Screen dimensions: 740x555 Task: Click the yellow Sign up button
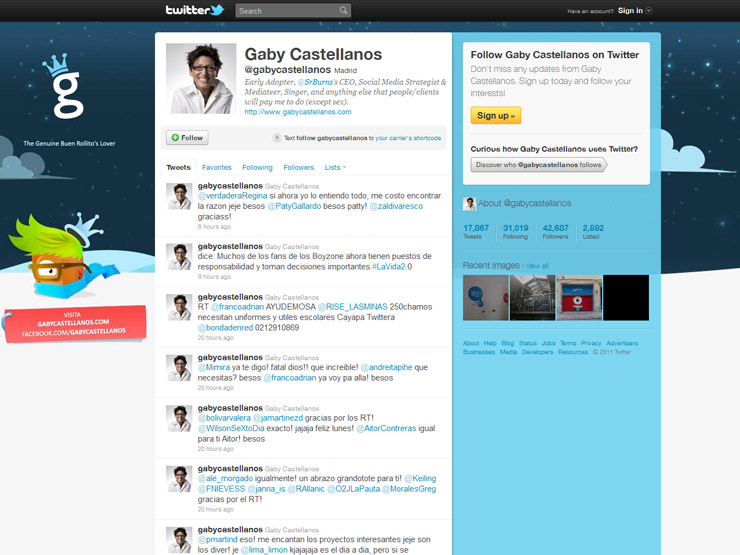(x=496, y=116)
